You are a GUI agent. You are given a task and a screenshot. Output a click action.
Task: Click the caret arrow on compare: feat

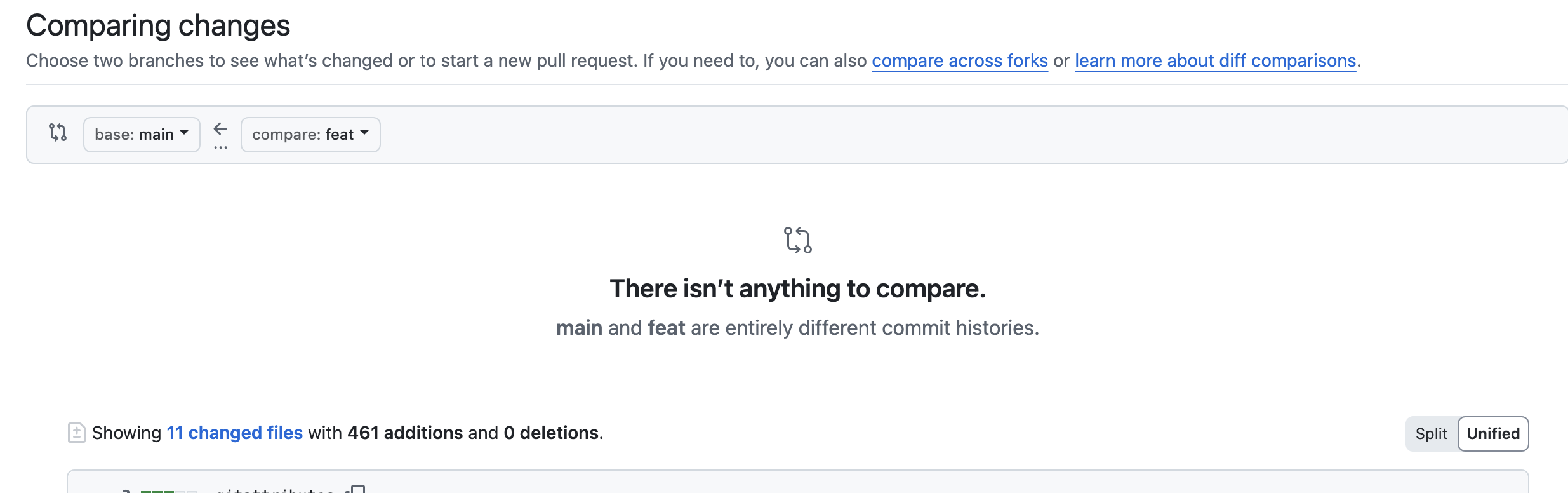(x=364, y=133)
